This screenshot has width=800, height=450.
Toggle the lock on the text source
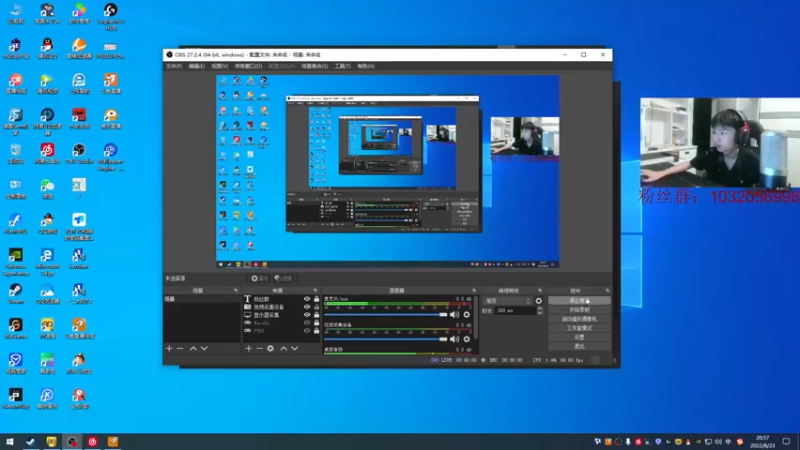(316, 299)
